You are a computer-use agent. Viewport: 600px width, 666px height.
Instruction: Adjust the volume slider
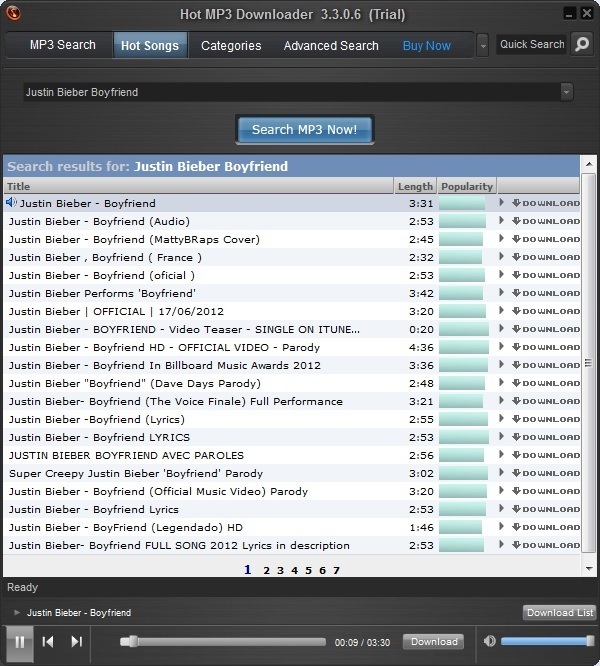(x=548, y=641)
